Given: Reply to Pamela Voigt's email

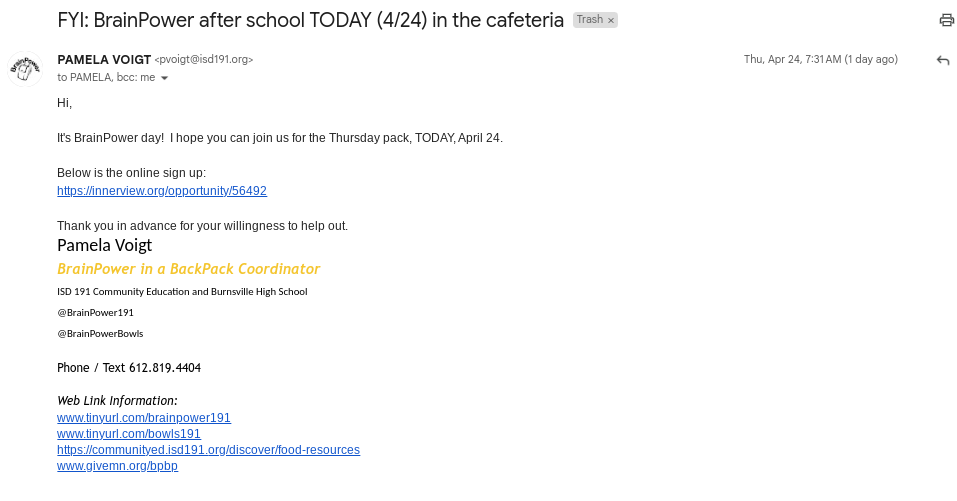Looking at the screenshot, I should (x=942, y=60).
